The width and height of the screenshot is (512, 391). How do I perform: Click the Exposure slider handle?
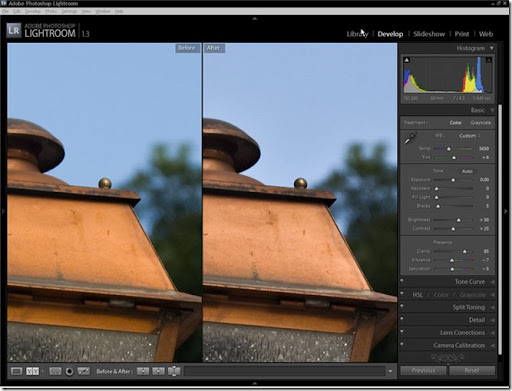453,180
